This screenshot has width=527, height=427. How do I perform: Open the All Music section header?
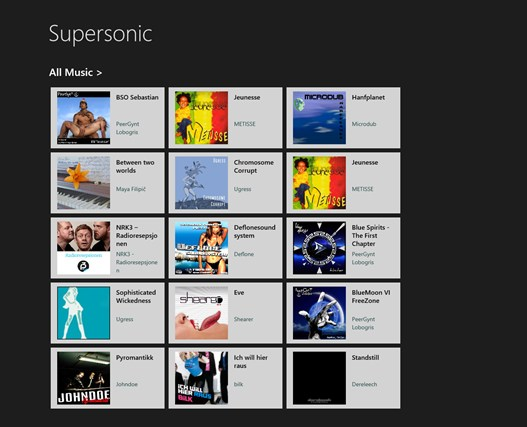(x=75, y=72)
